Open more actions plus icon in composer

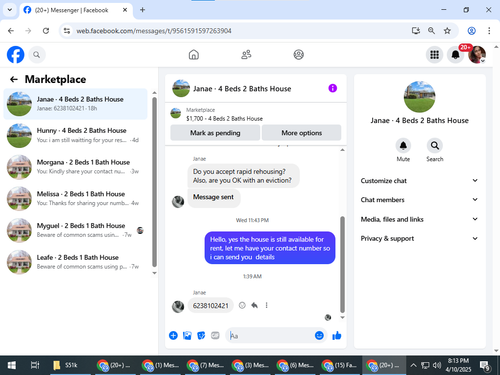[x=173, y=335]
